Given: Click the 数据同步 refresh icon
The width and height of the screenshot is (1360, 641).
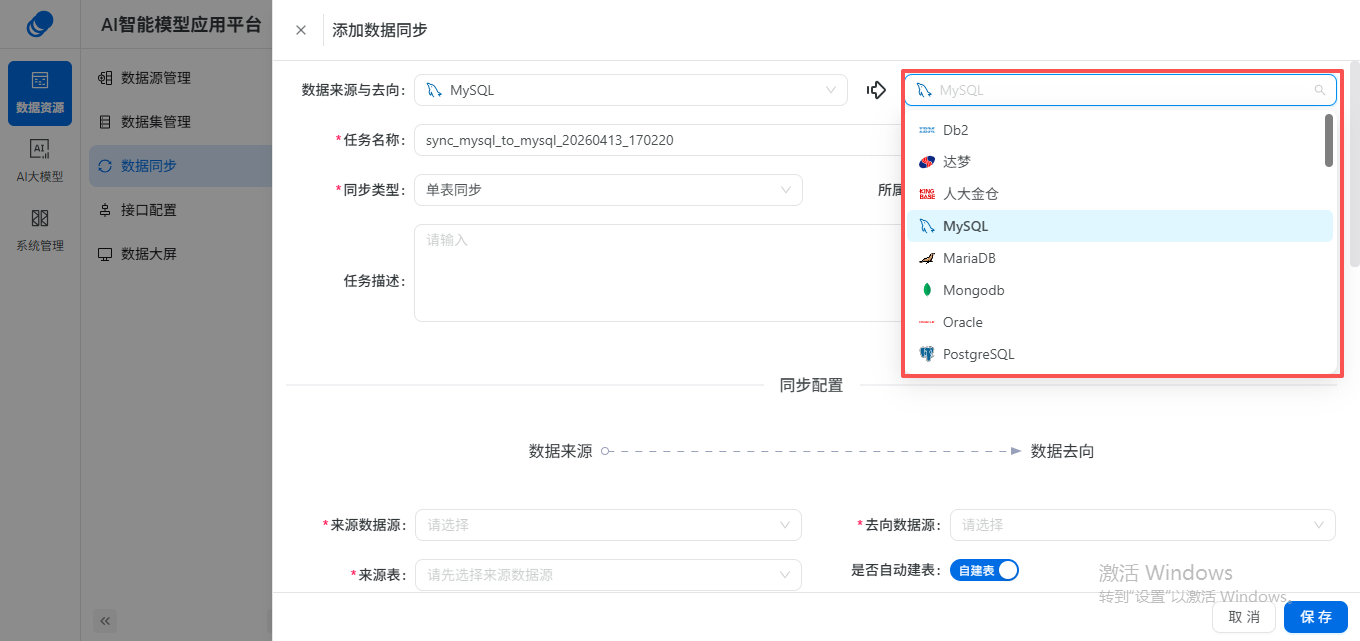Looking at the screenshot, I should click(x=105, y=166).
